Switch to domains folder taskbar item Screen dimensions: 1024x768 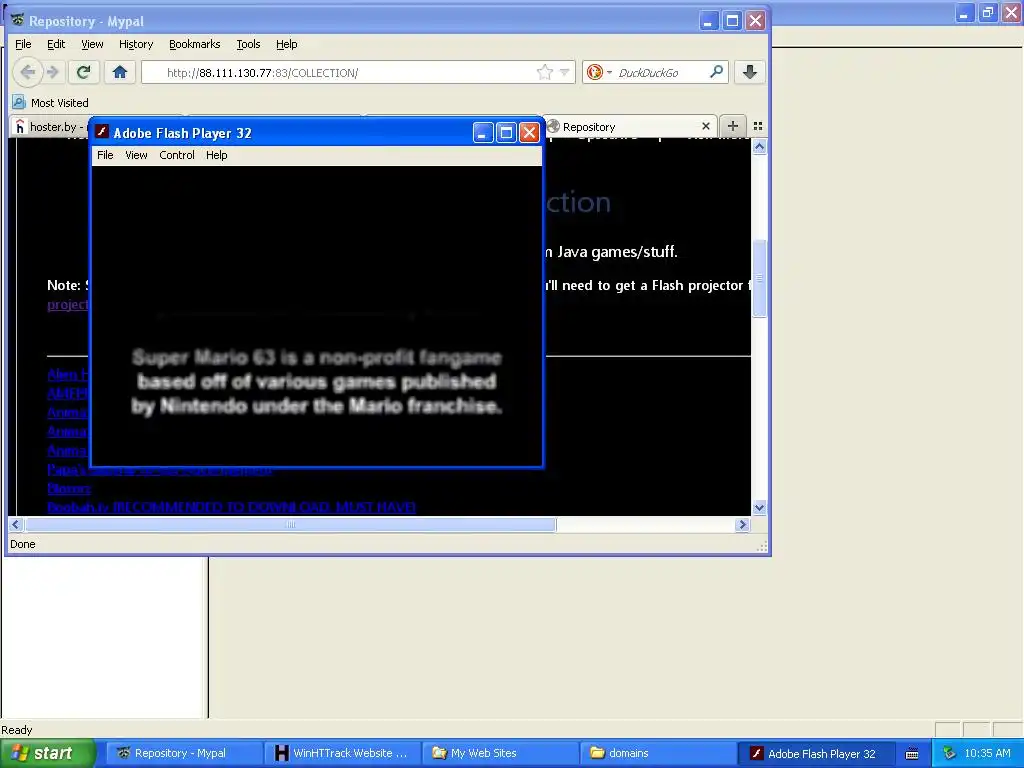[658, 753]
